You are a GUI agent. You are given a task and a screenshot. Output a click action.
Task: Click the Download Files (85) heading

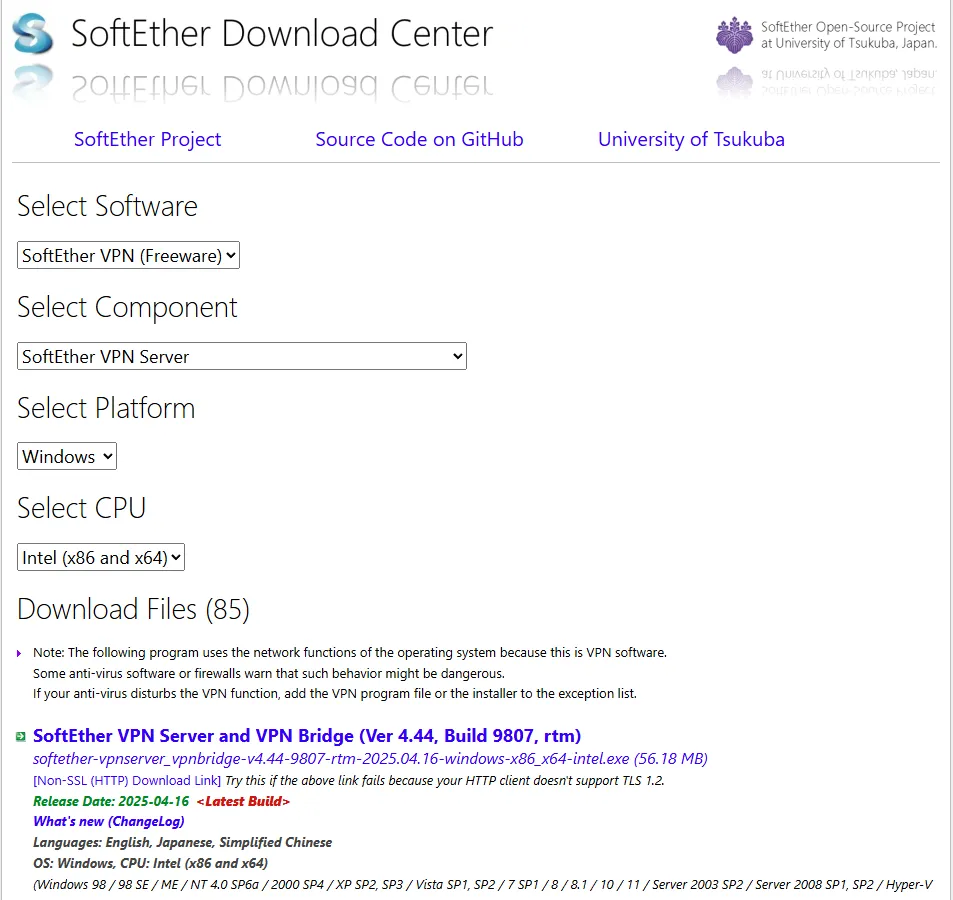pos(134,610)
